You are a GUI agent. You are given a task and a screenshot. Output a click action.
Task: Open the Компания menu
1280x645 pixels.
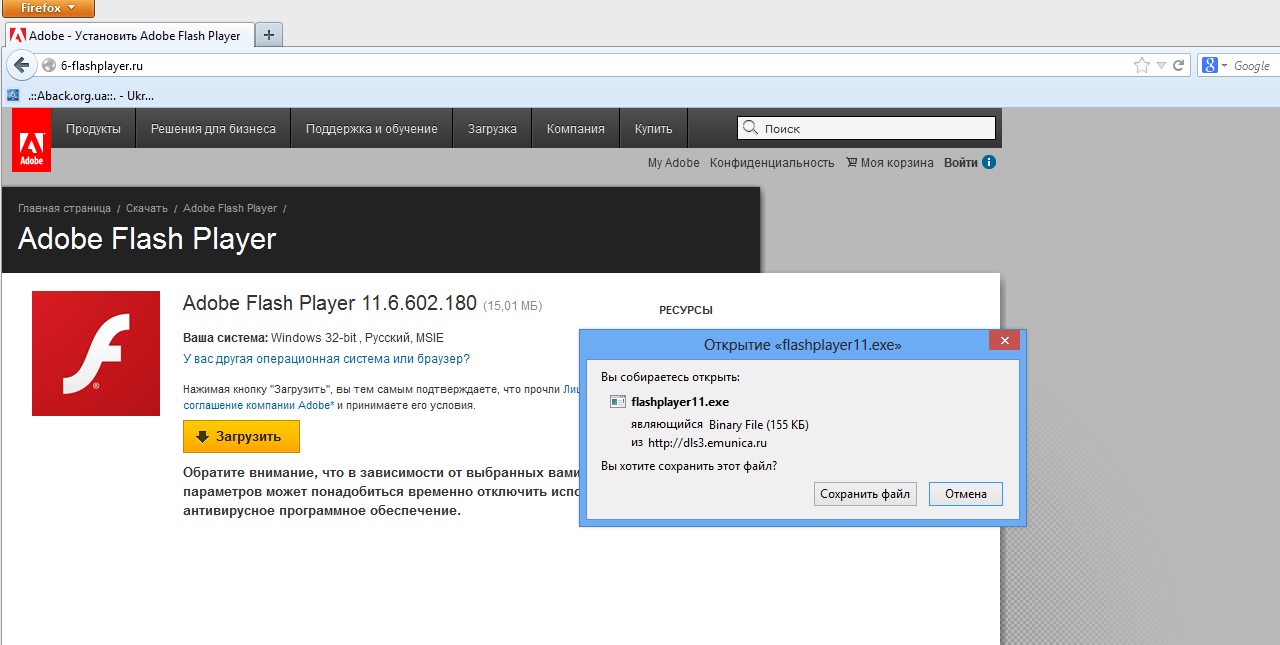(576, 129)
